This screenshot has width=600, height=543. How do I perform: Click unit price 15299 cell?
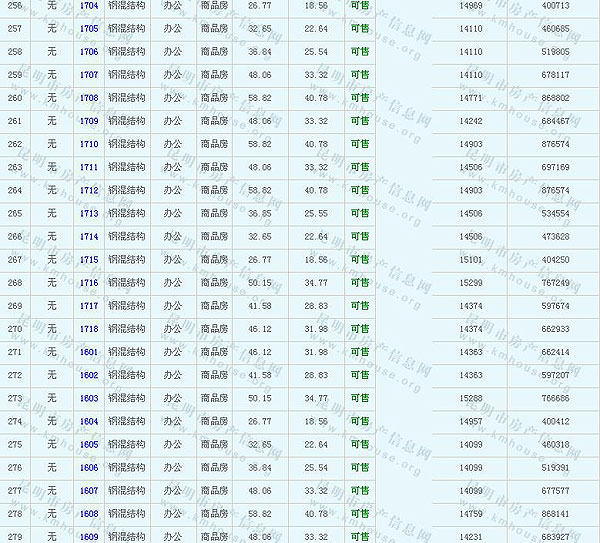(470, 283)
